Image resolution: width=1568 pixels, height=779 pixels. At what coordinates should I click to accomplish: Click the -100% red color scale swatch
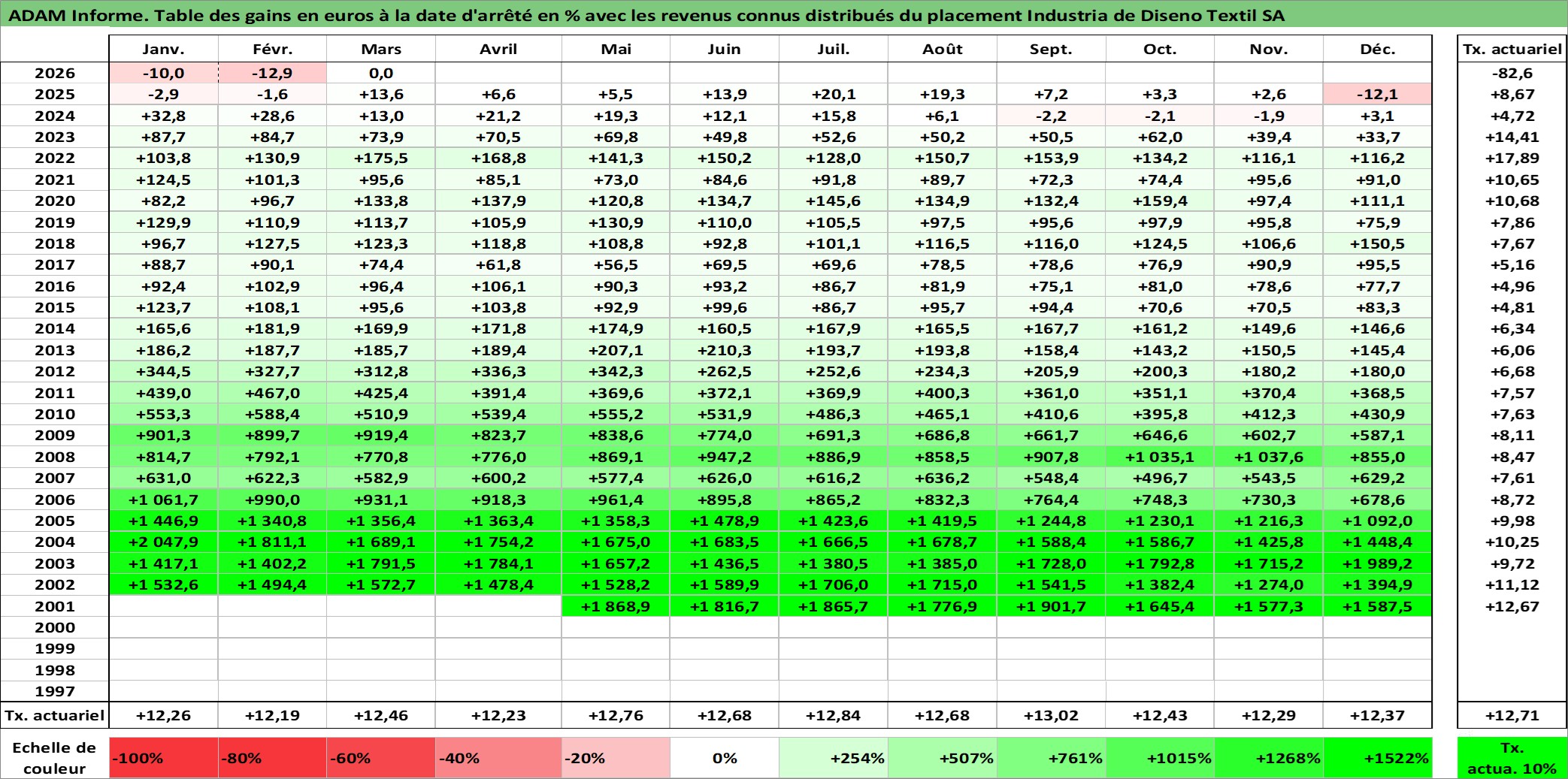tap(164, 758)
